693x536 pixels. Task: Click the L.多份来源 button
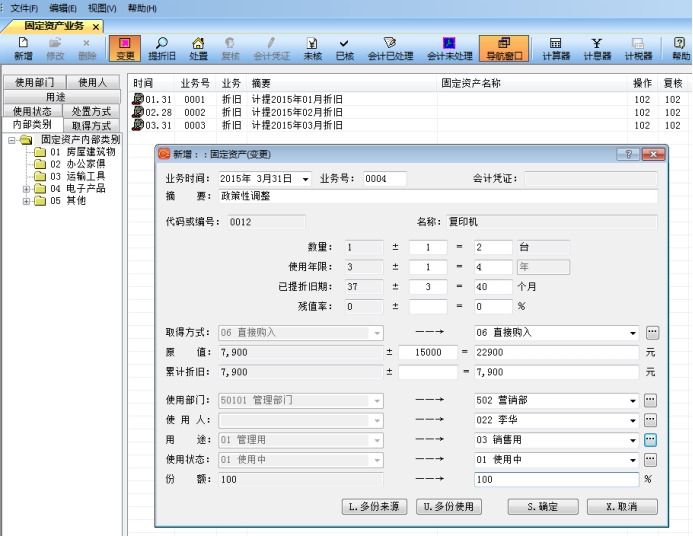[x=374, y=506]
